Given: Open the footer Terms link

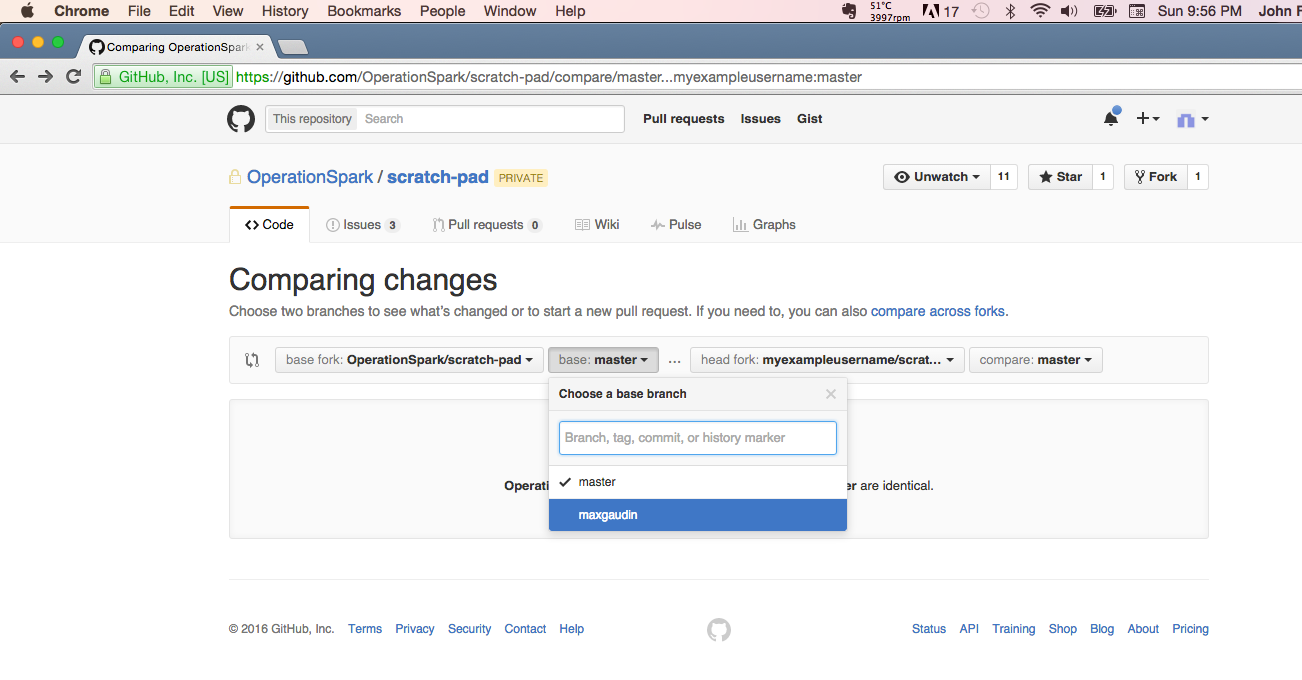Looking at the screenshot, I should 365,629.
